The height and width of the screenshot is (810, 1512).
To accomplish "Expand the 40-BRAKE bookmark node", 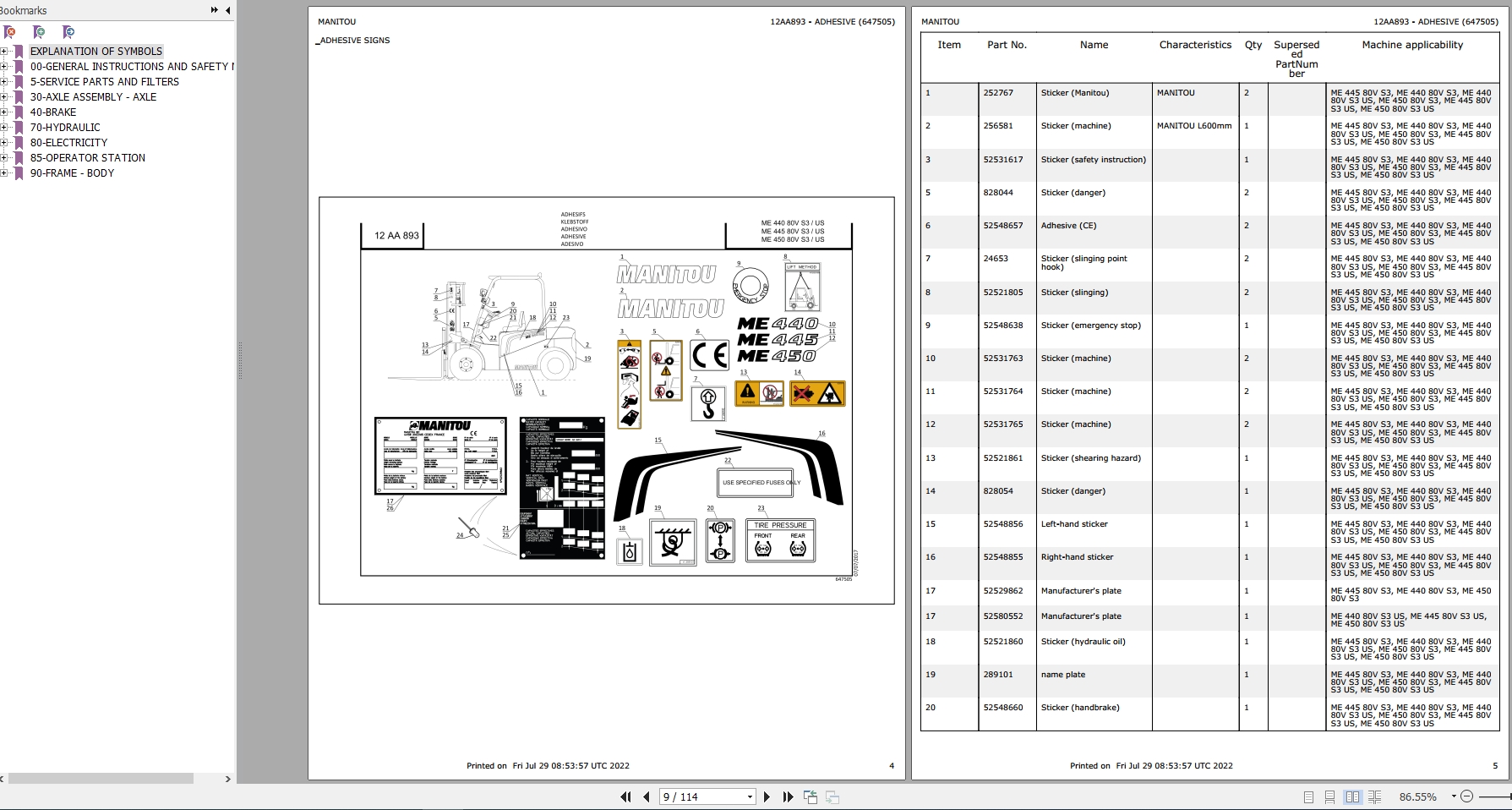I will (4, 112).
